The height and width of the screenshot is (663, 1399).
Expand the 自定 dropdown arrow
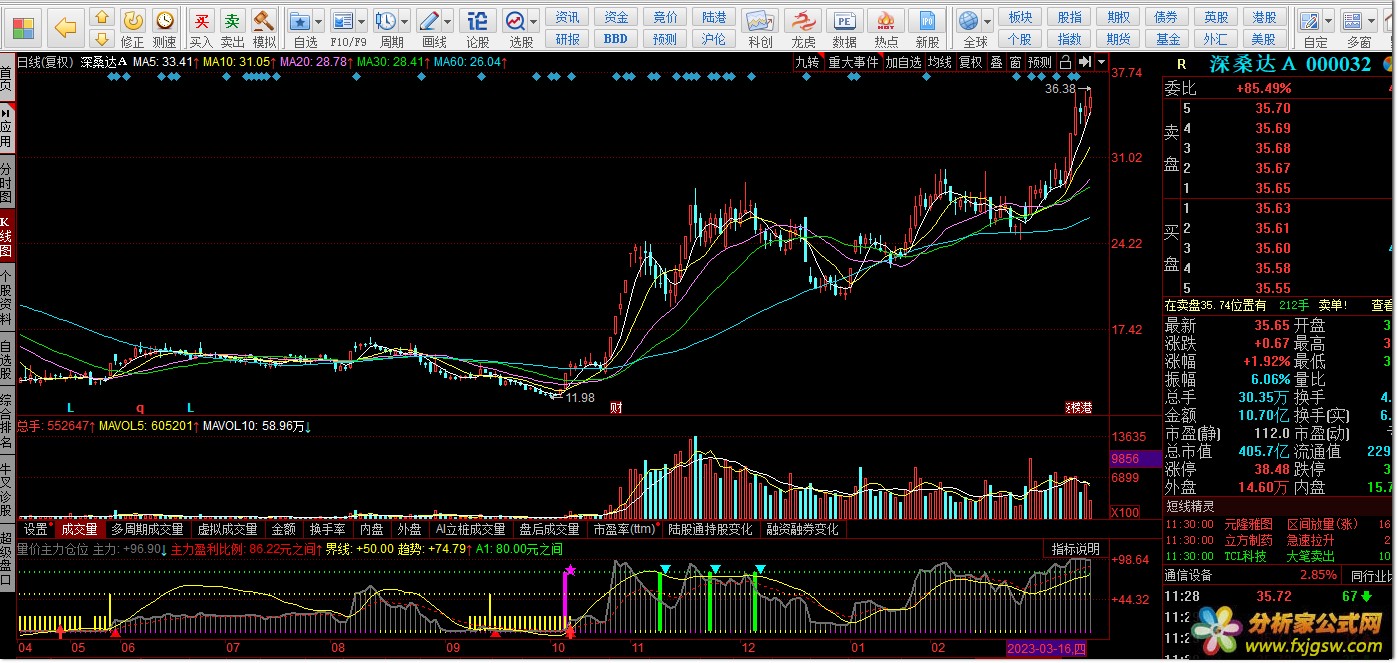click(x=1330, y=21)
